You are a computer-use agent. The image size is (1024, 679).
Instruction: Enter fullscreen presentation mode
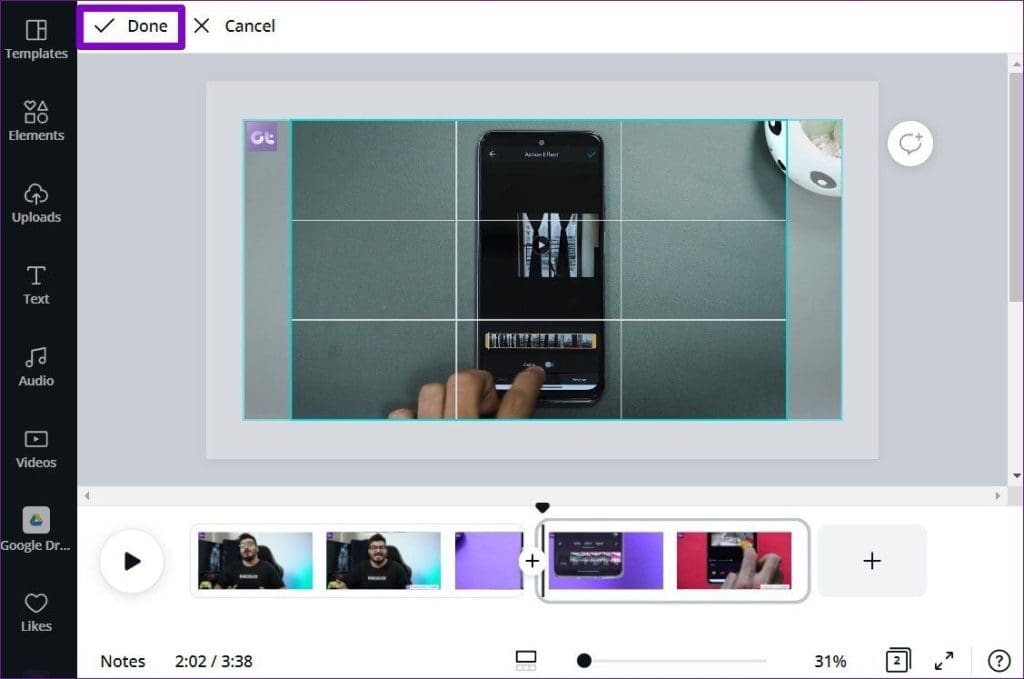click(x=944, y=660)
